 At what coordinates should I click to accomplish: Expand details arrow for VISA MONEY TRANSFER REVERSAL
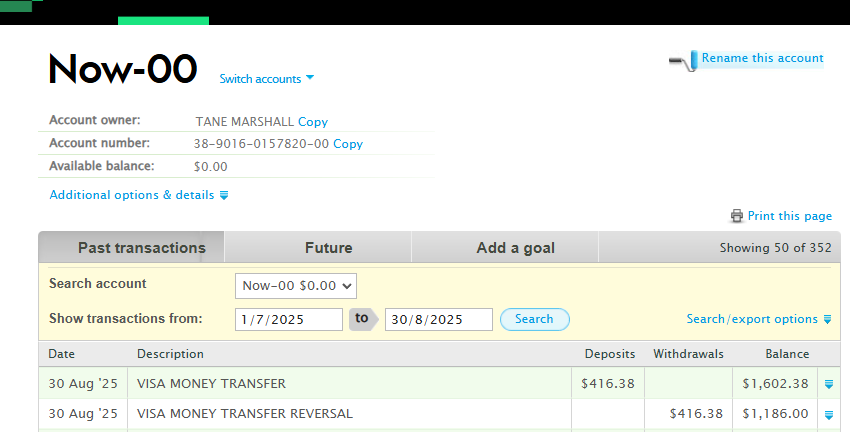[x=828, y=415]
